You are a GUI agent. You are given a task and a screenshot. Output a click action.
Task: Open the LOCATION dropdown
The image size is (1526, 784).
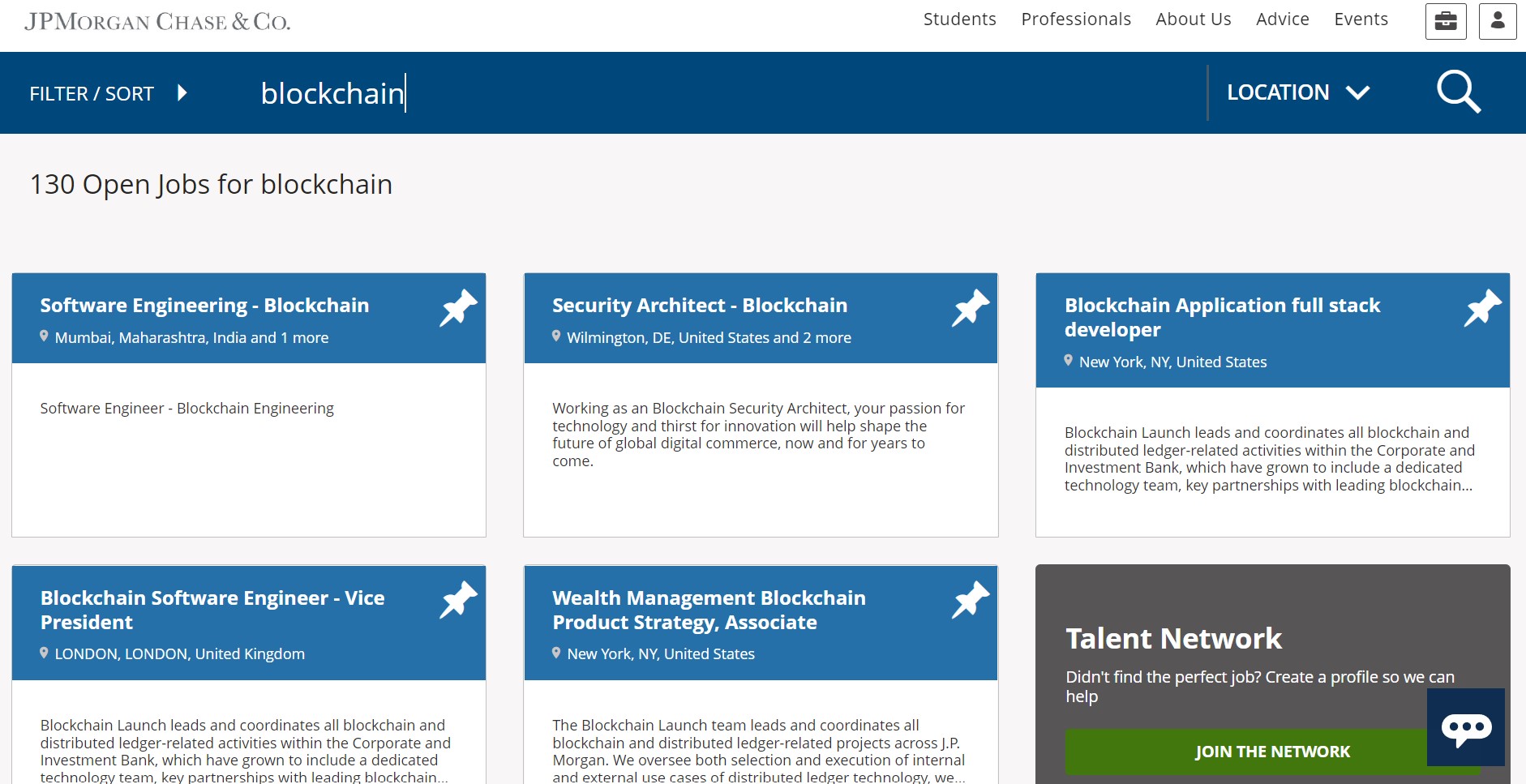point(1296,92)
